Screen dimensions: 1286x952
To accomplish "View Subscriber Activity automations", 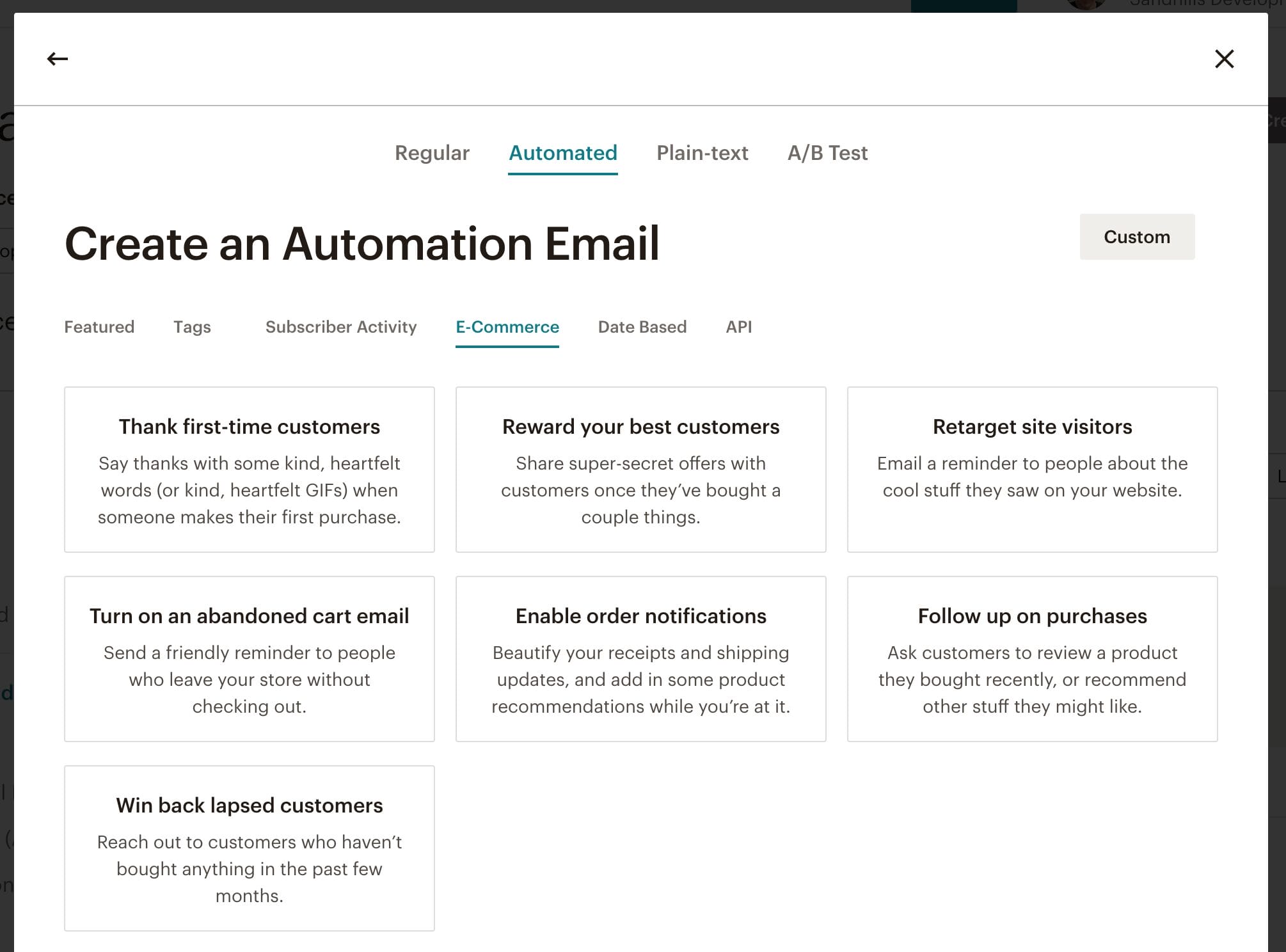I will (341, 327).
